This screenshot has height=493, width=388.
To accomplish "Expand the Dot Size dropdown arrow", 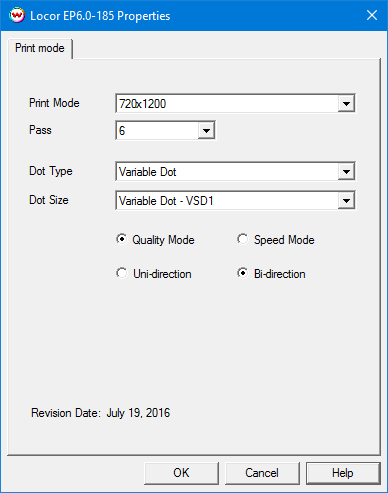I will [346, 201].
